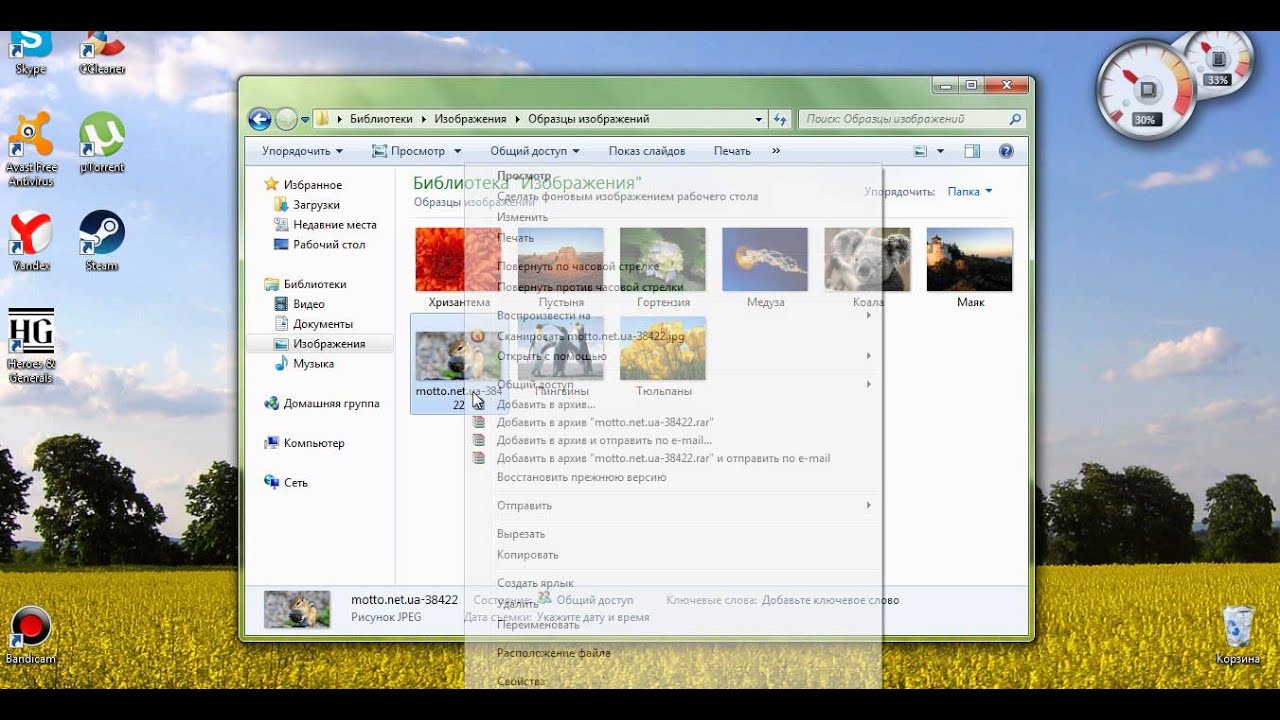Choose Добавить в архив... menu entry
This screenshot has height=720, width=1280.
[x=546, y=404]
